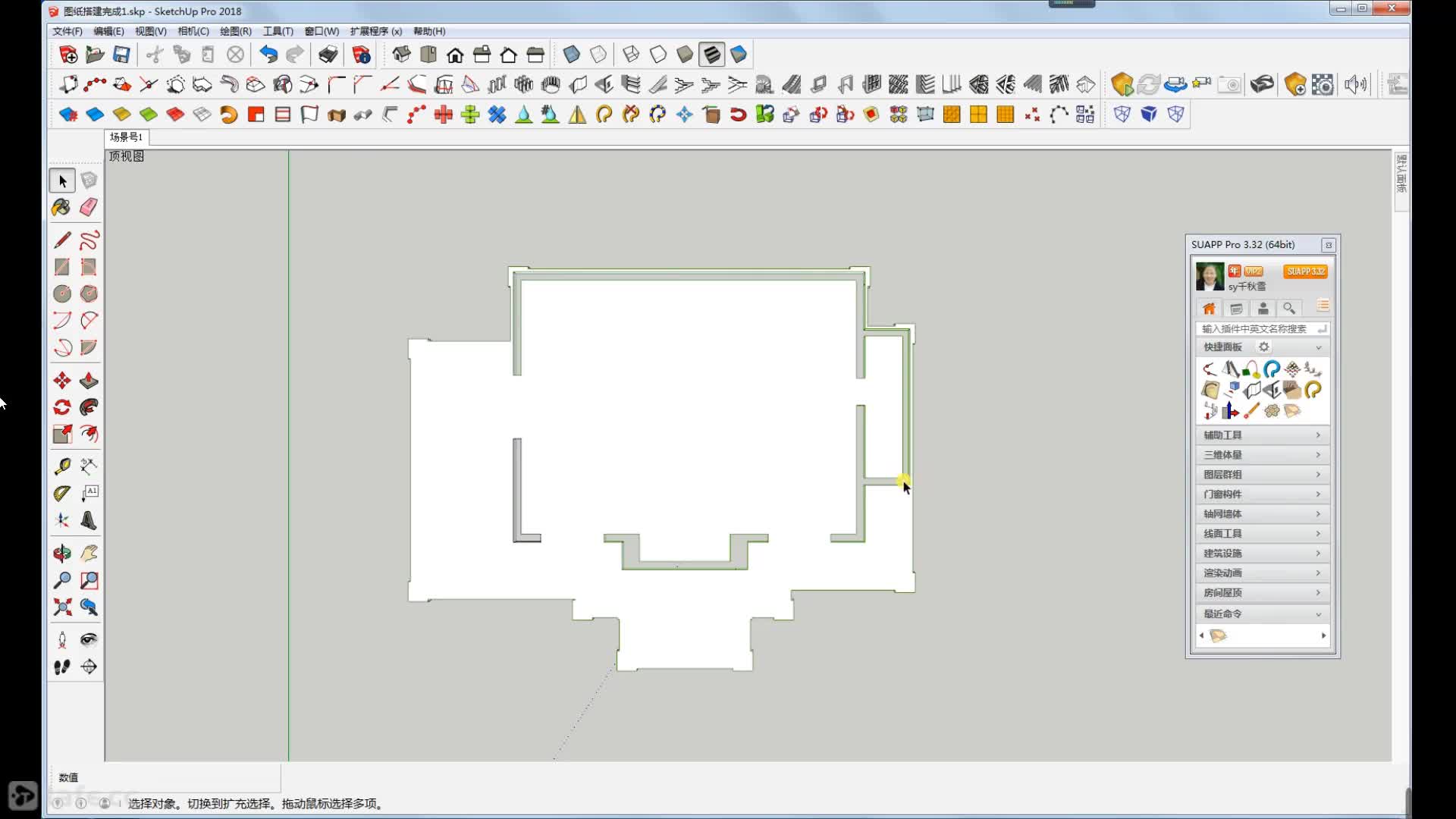Click the SUAPP 3.32 orange button
This screenshot has height=819, width=1456.
[x=1305, y=271]
